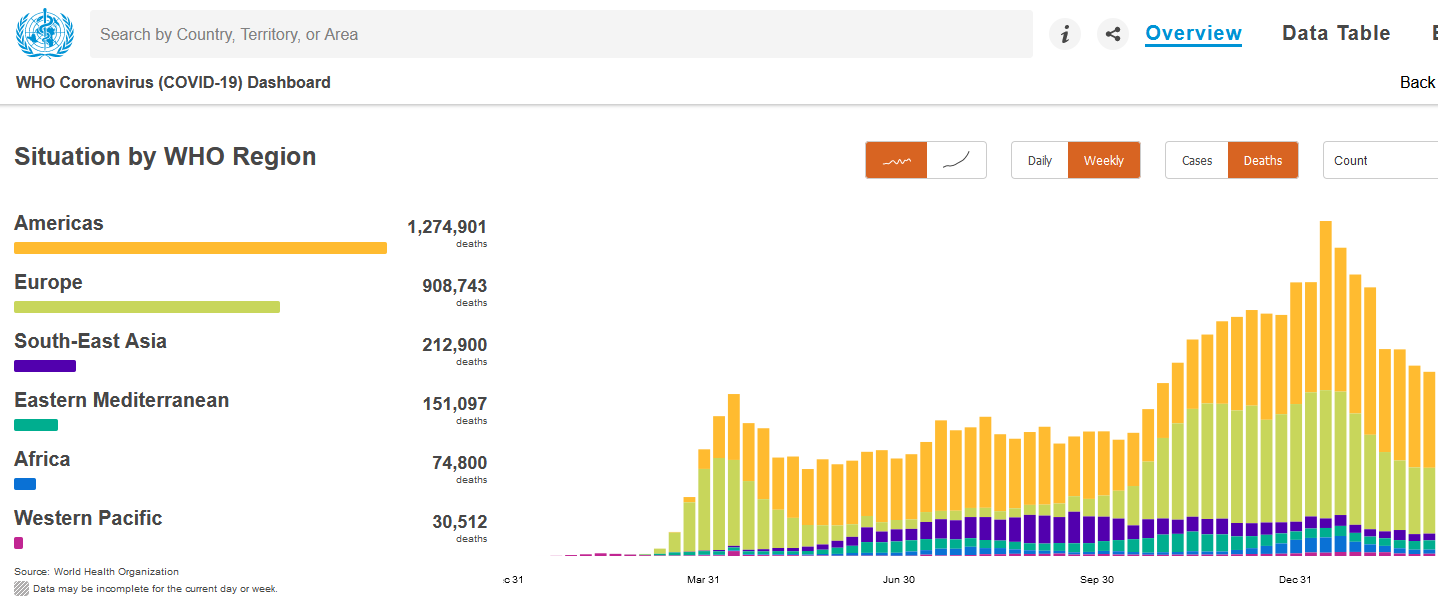
Task: Show Deaths data in the chart
Action: click(x=1263, y=160)
